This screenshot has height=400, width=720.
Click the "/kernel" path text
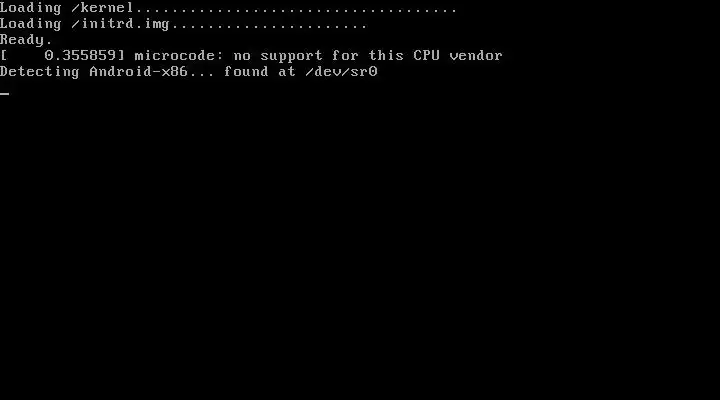click(102, 8)
